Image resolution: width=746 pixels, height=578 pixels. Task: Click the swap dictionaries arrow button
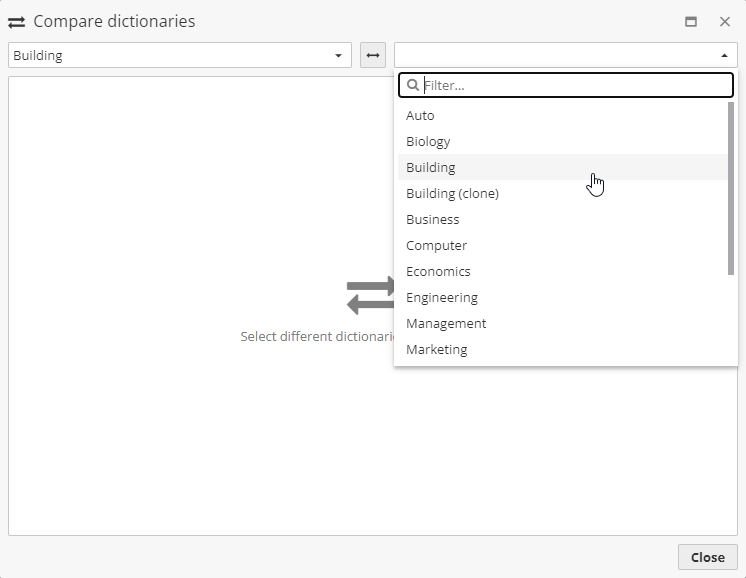click(x=373, y=55)
